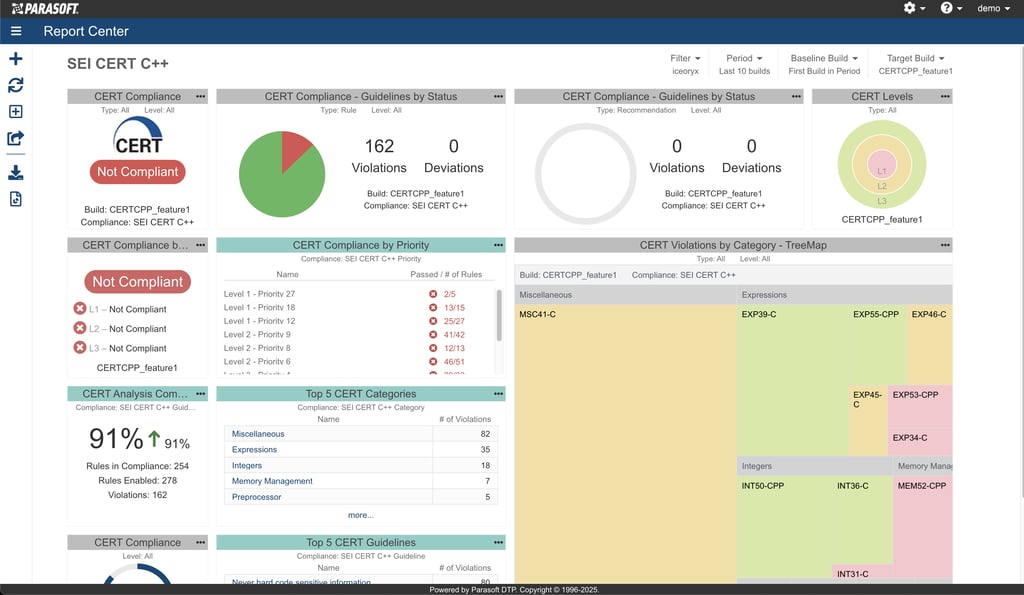Open the bottom CERT Compliance Level All widget menu

tap(200, 542)
